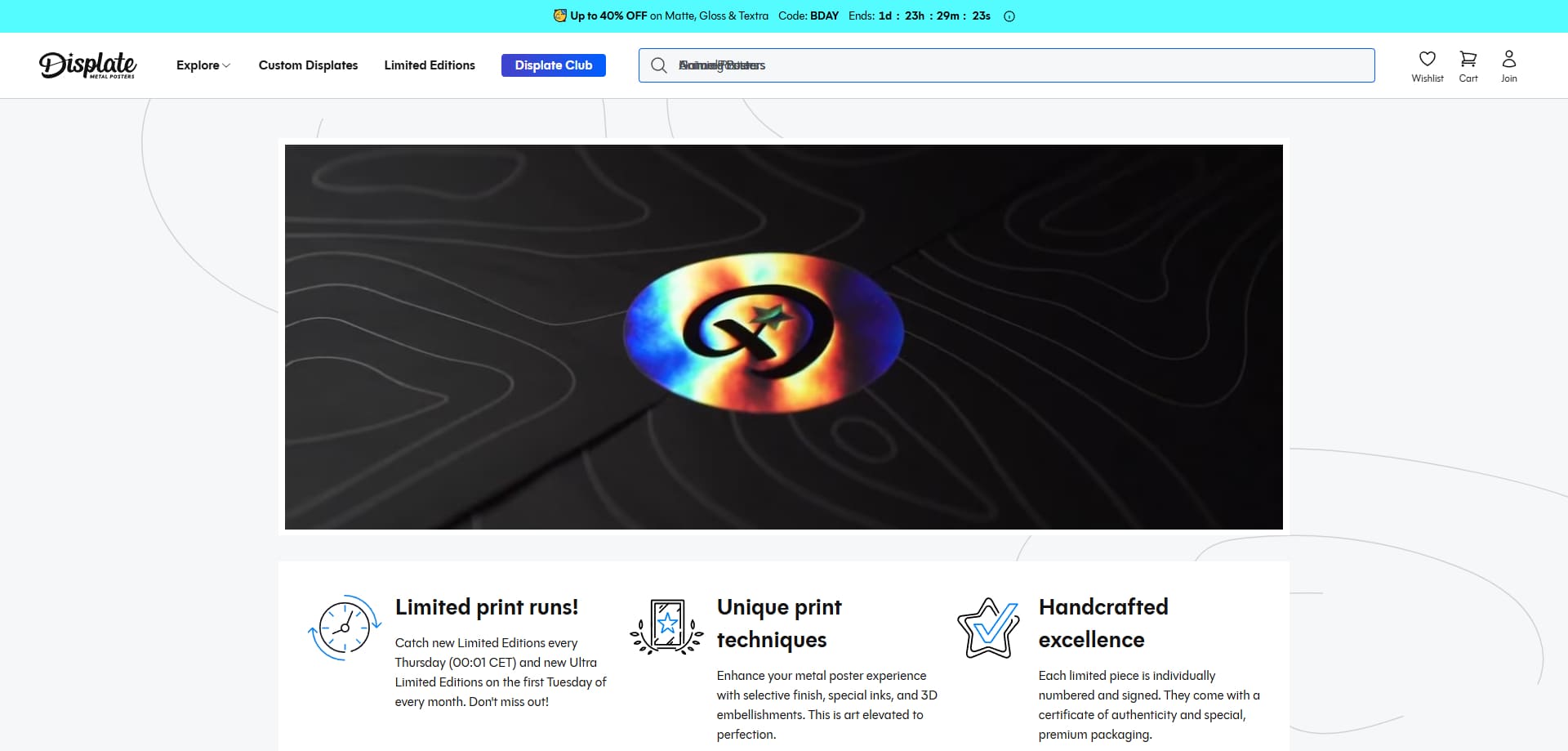The image size is (1568, 751).
Task: Open the Displate Club button
Action: [554, 65]
